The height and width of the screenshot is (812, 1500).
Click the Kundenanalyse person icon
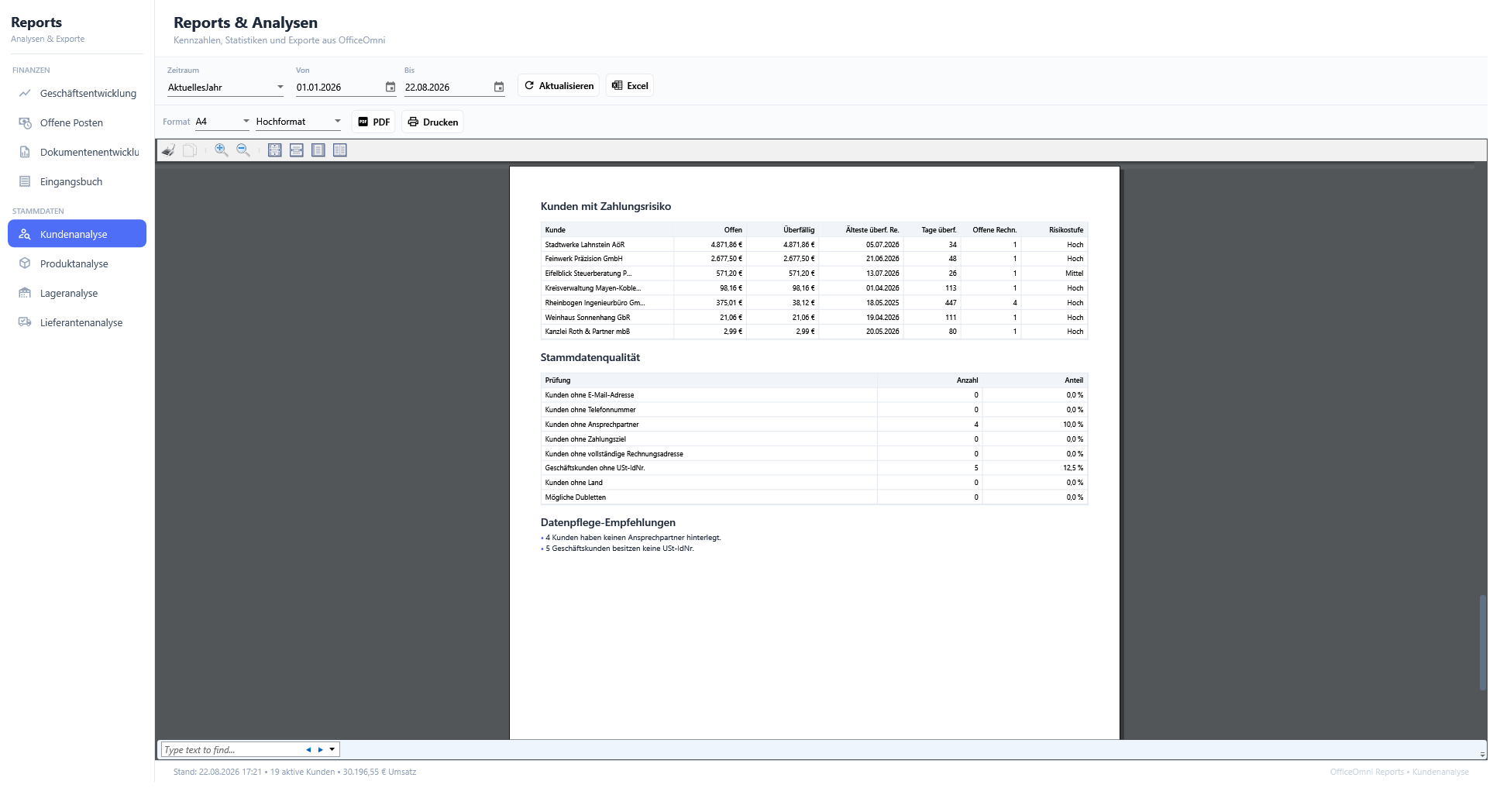point(25,234)
